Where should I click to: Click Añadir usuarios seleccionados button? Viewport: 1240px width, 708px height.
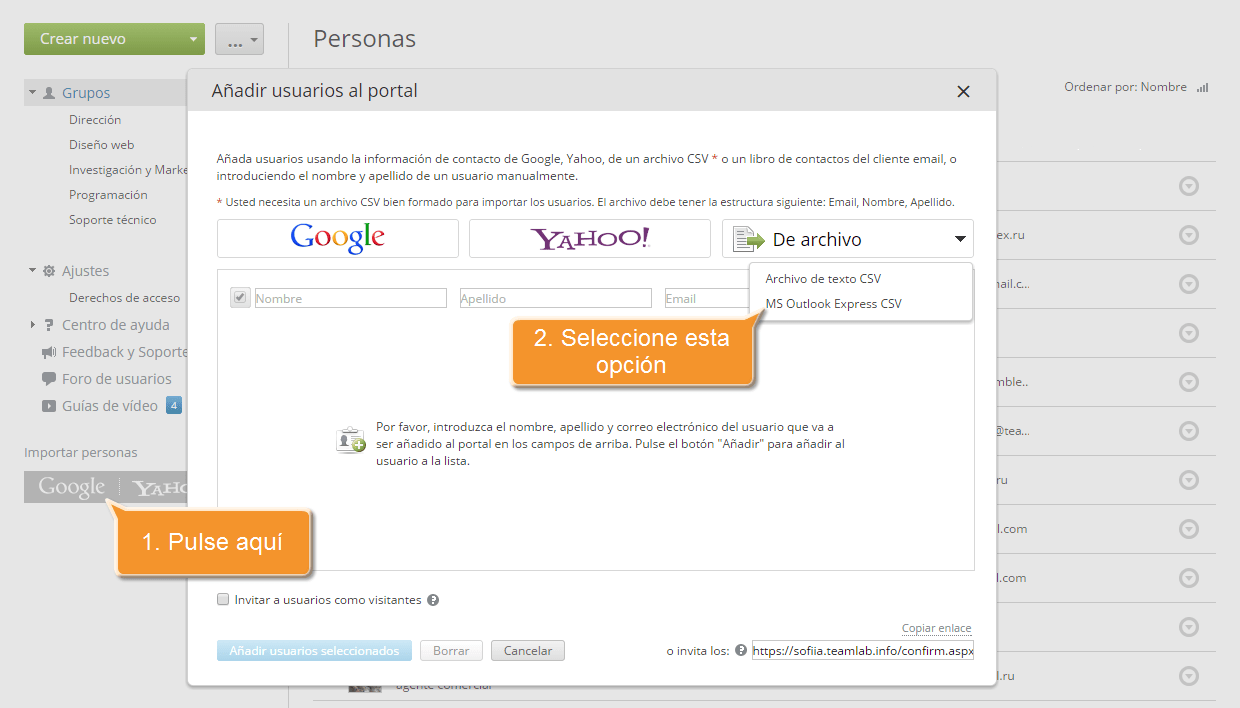pyautogui.click(x=314, y=651)
